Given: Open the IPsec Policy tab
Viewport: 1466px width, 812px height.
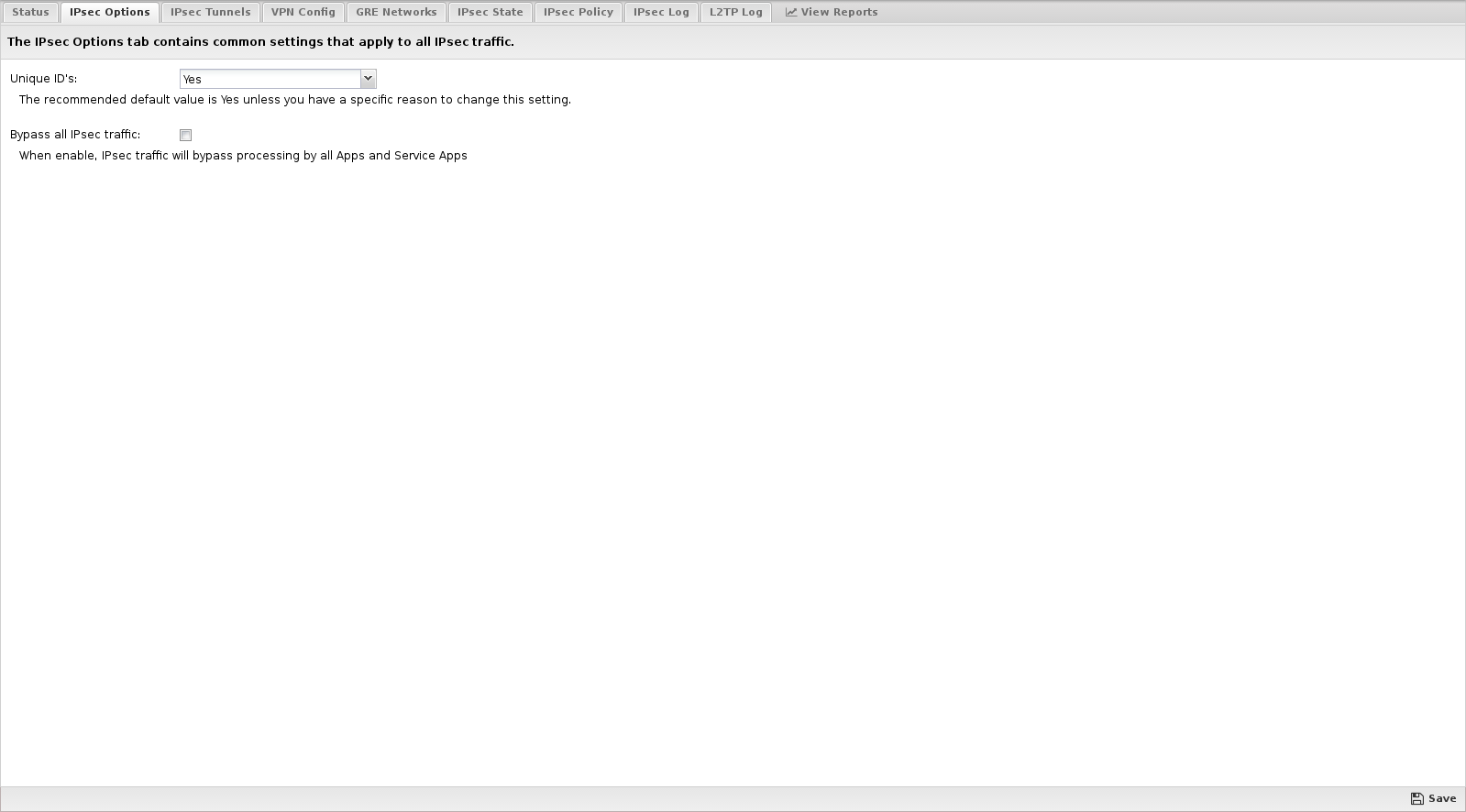Looking at the screenshot, I should pyautogui.click(x=578, y=12).
